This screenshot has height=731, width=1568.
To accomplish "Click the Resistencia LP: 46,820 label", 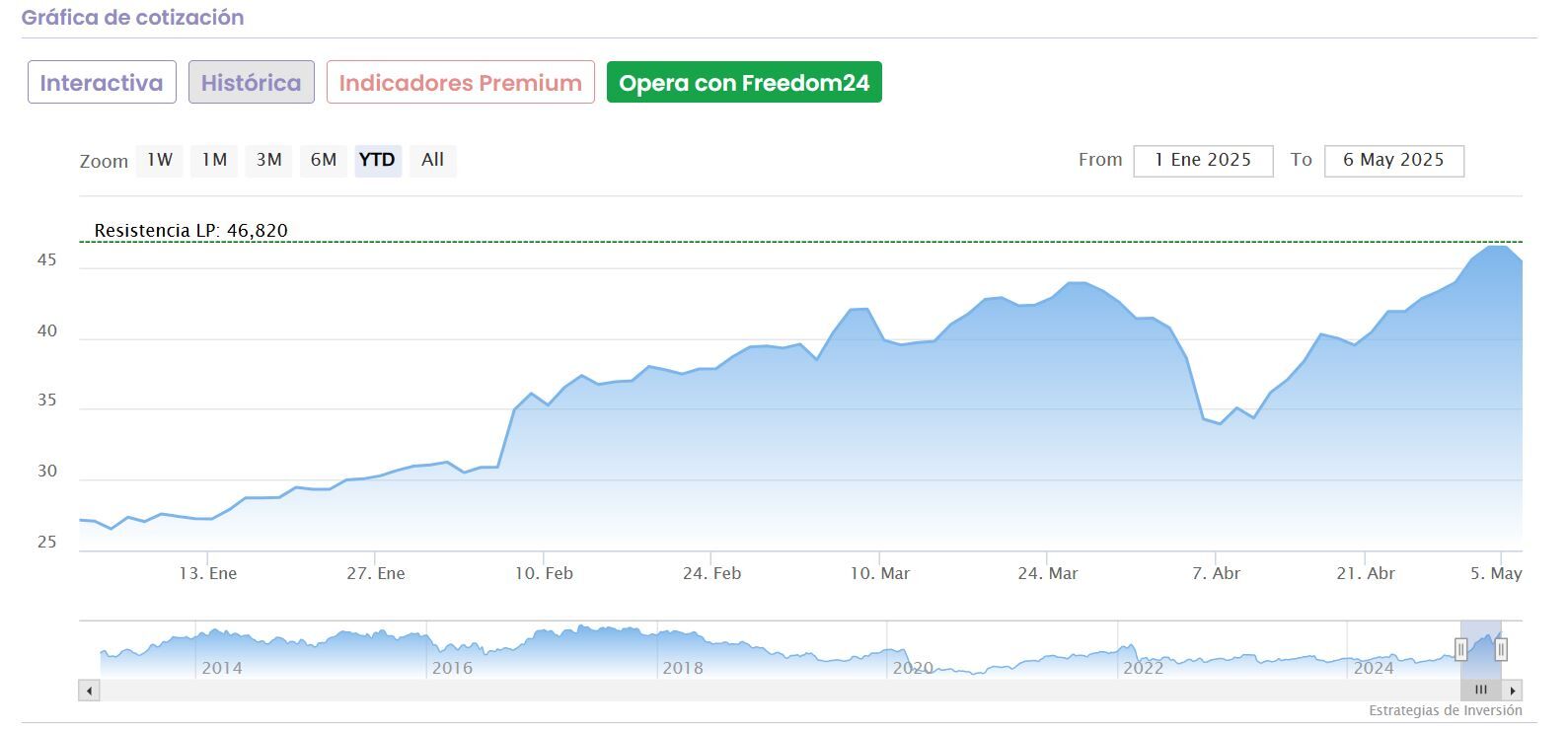I will point(191,231).
